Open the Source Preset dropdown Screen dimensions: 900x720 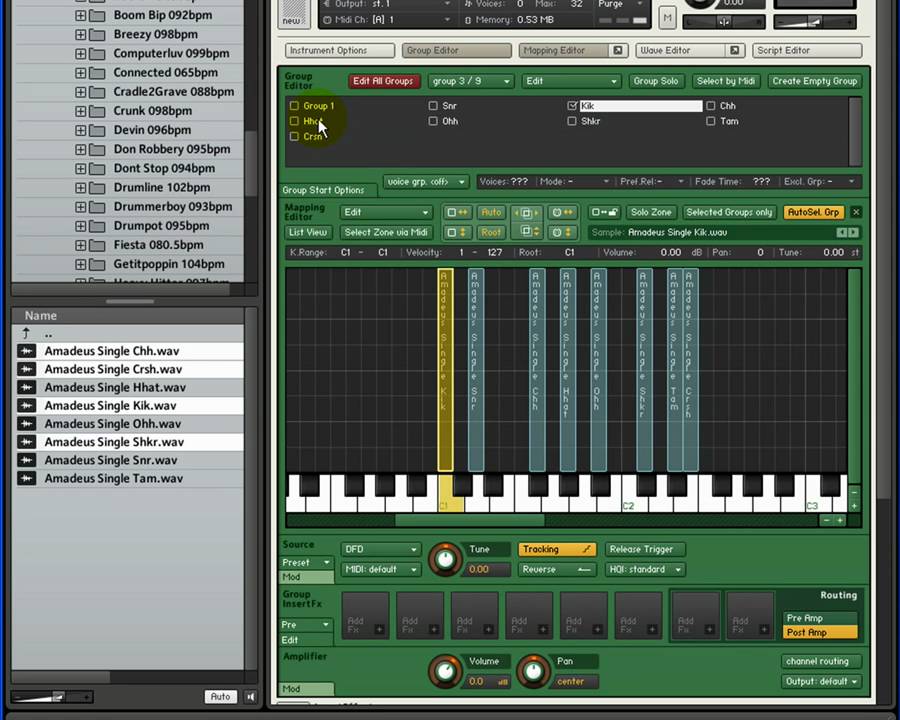[307, 563]
